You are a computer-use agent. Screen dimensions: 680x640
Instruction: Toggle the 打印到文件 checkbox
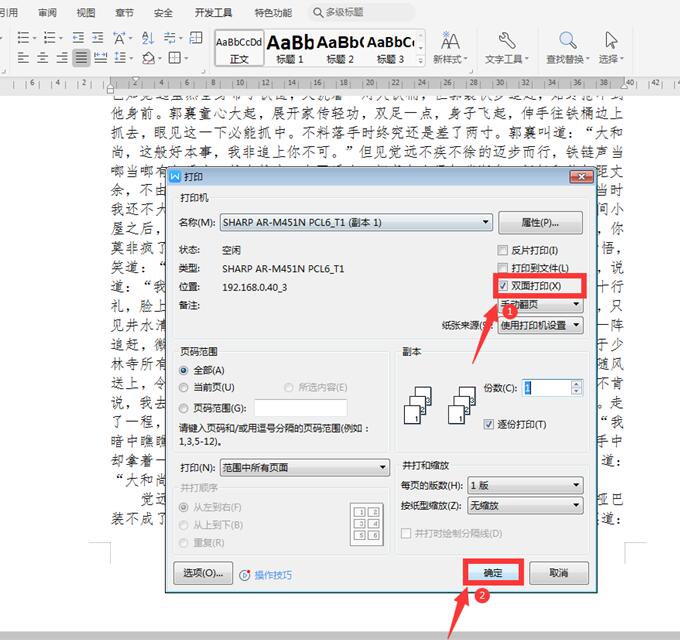[x=503, y=268]
